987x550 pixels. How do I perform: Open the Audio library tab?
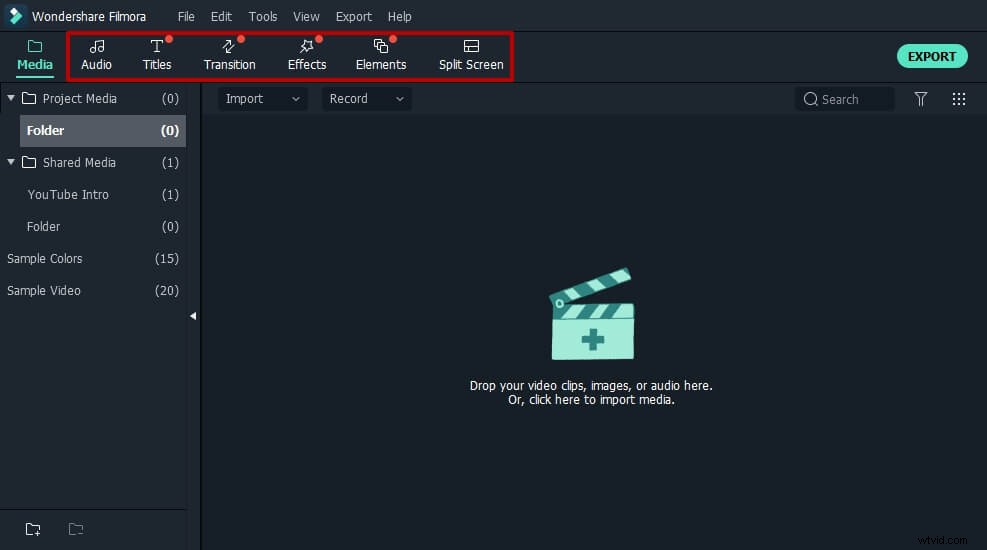(96, 55)
